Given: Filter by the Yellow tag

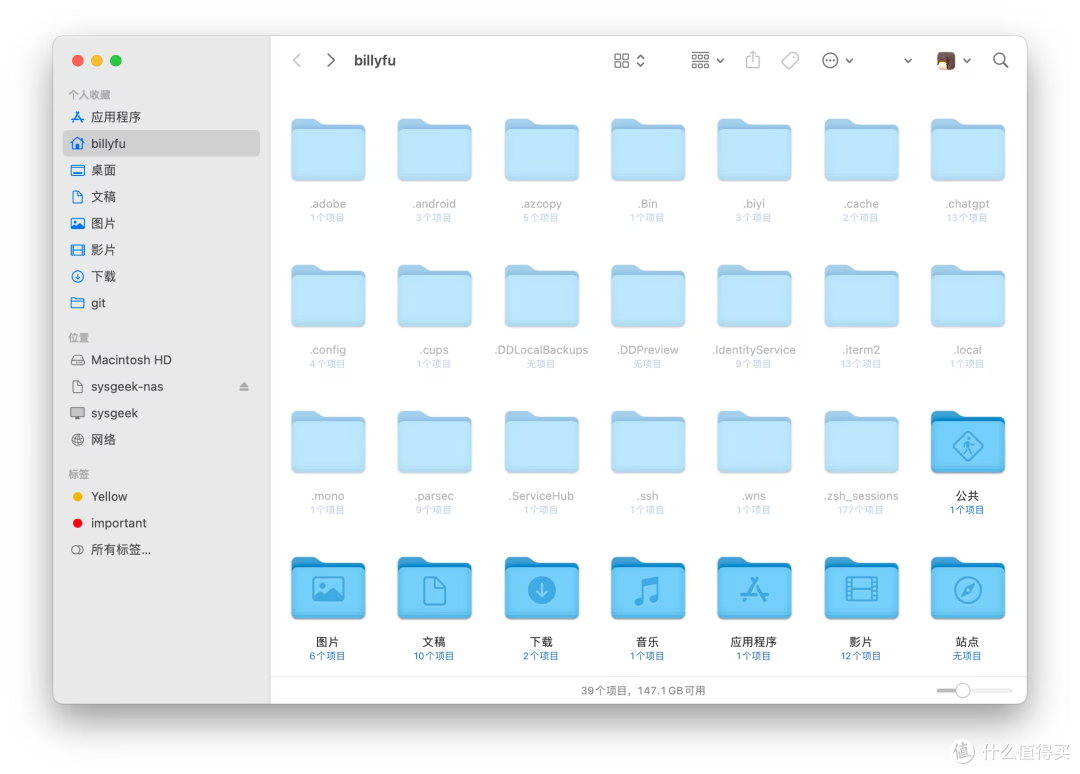Looking at the screenshot, I should tap(161, 496).
